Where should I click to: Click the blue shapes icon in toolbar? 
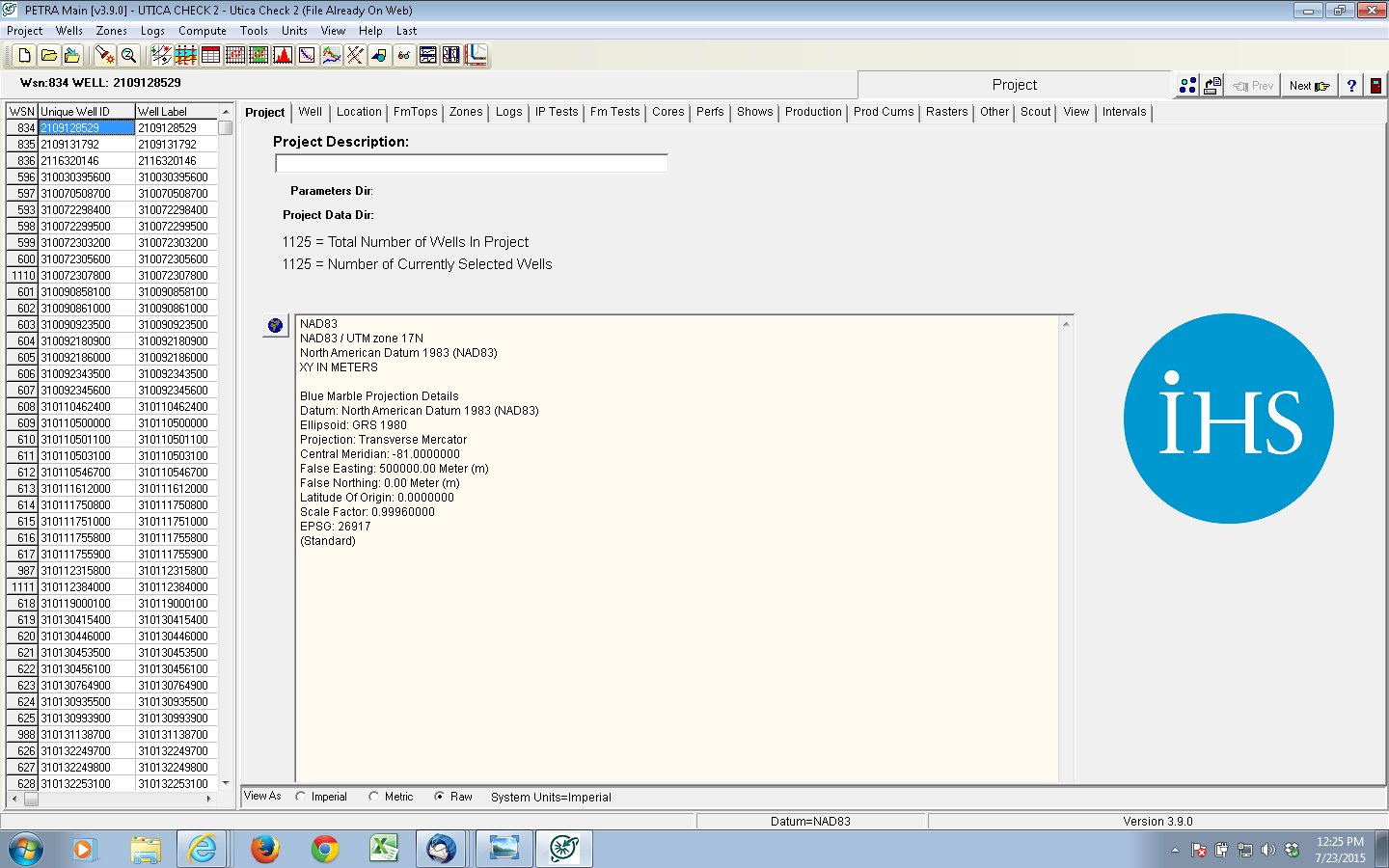[x=379, y=55]
